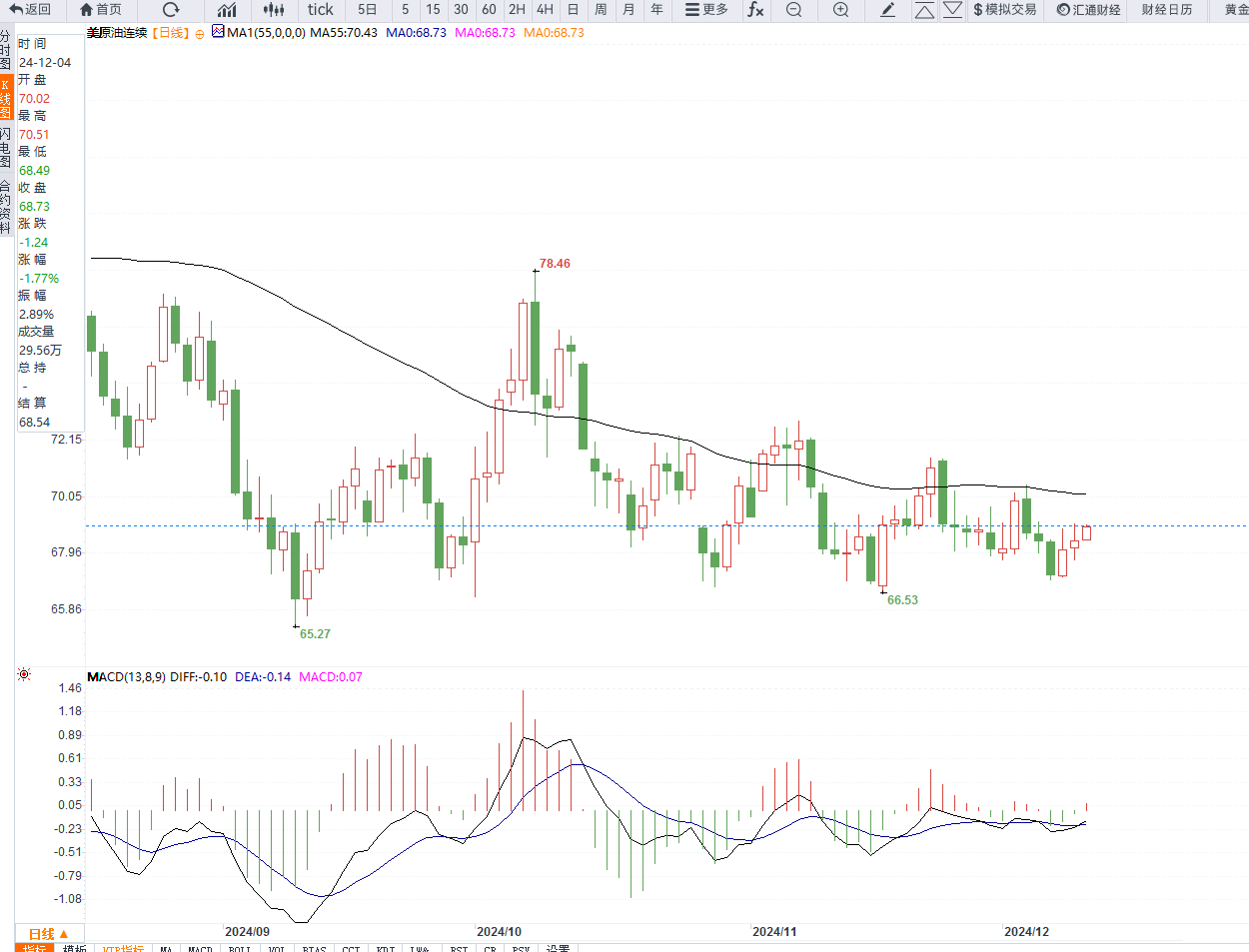The width and height of the screenshot is (1249, 952).
Task: Select the line chart style icon
Action: [x=227, y=10]
